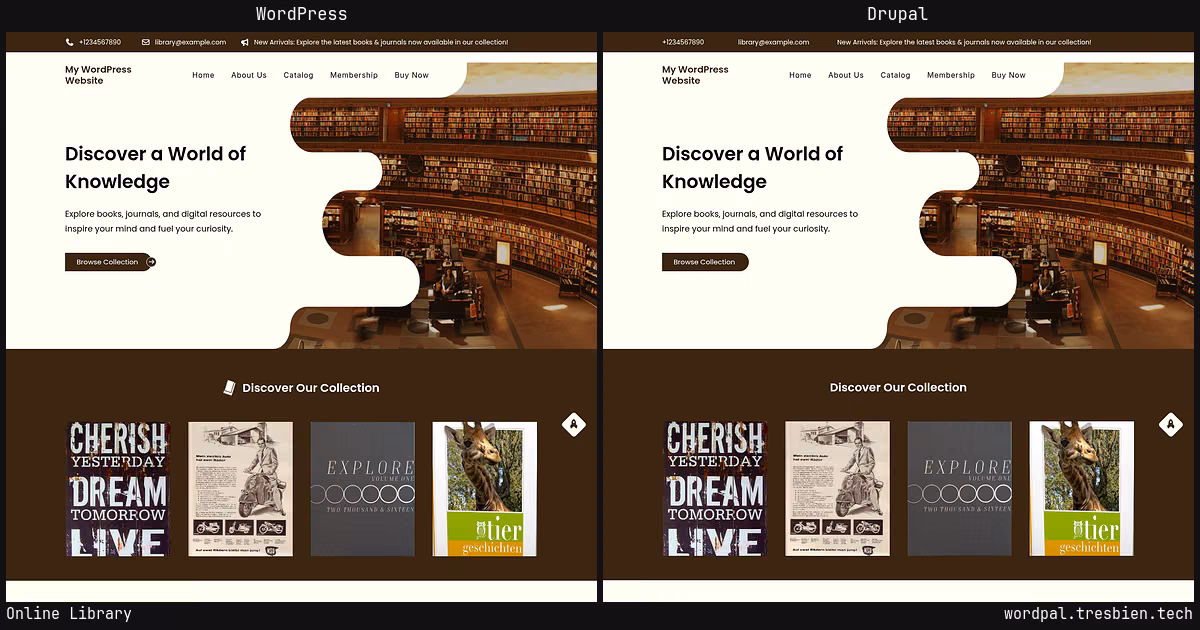Click the Online Library caption at the bottom
This screenshot has height=630, width=1200.
pyautogui.click(x=69, y=614)
